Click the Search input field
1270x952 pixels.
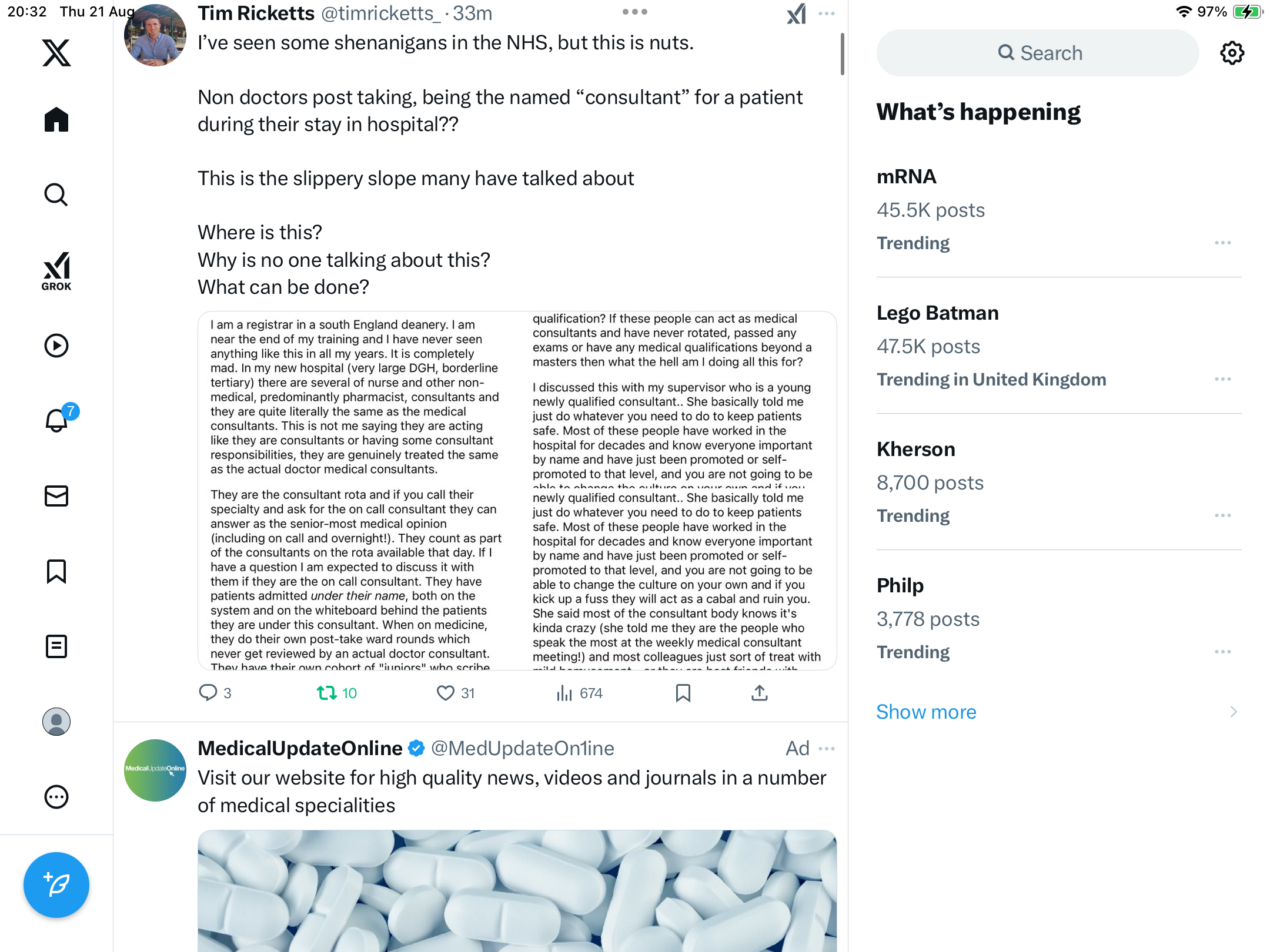click(x=1038, y=53)
